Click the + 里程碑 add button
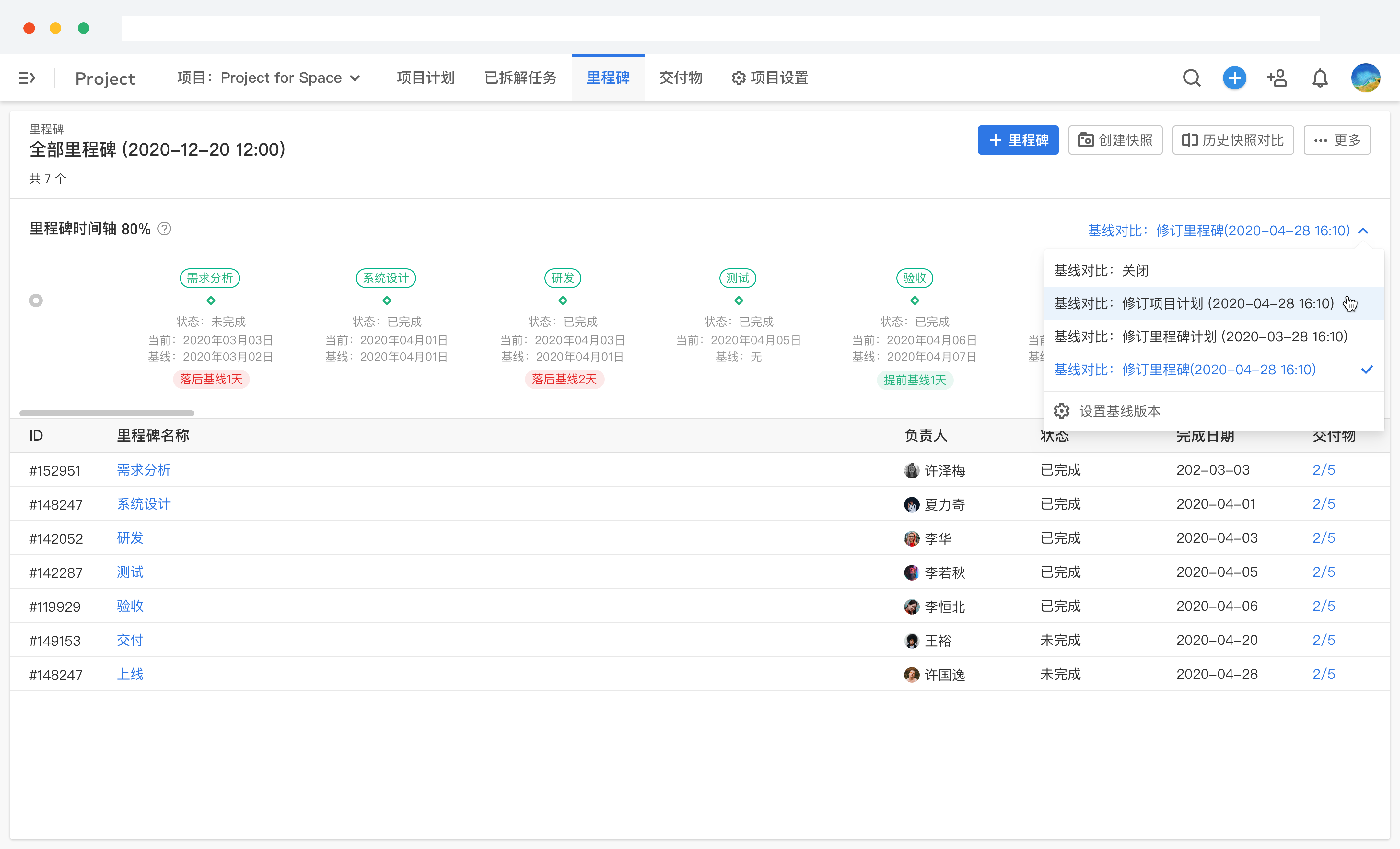1400x849 pixels. 1018,140
